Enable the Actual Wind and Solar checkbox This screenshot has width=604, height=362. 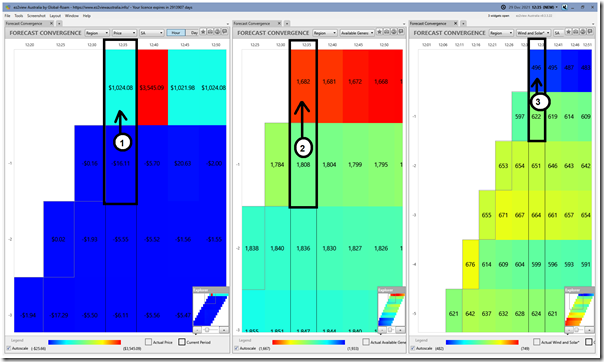tap(537, 342)
